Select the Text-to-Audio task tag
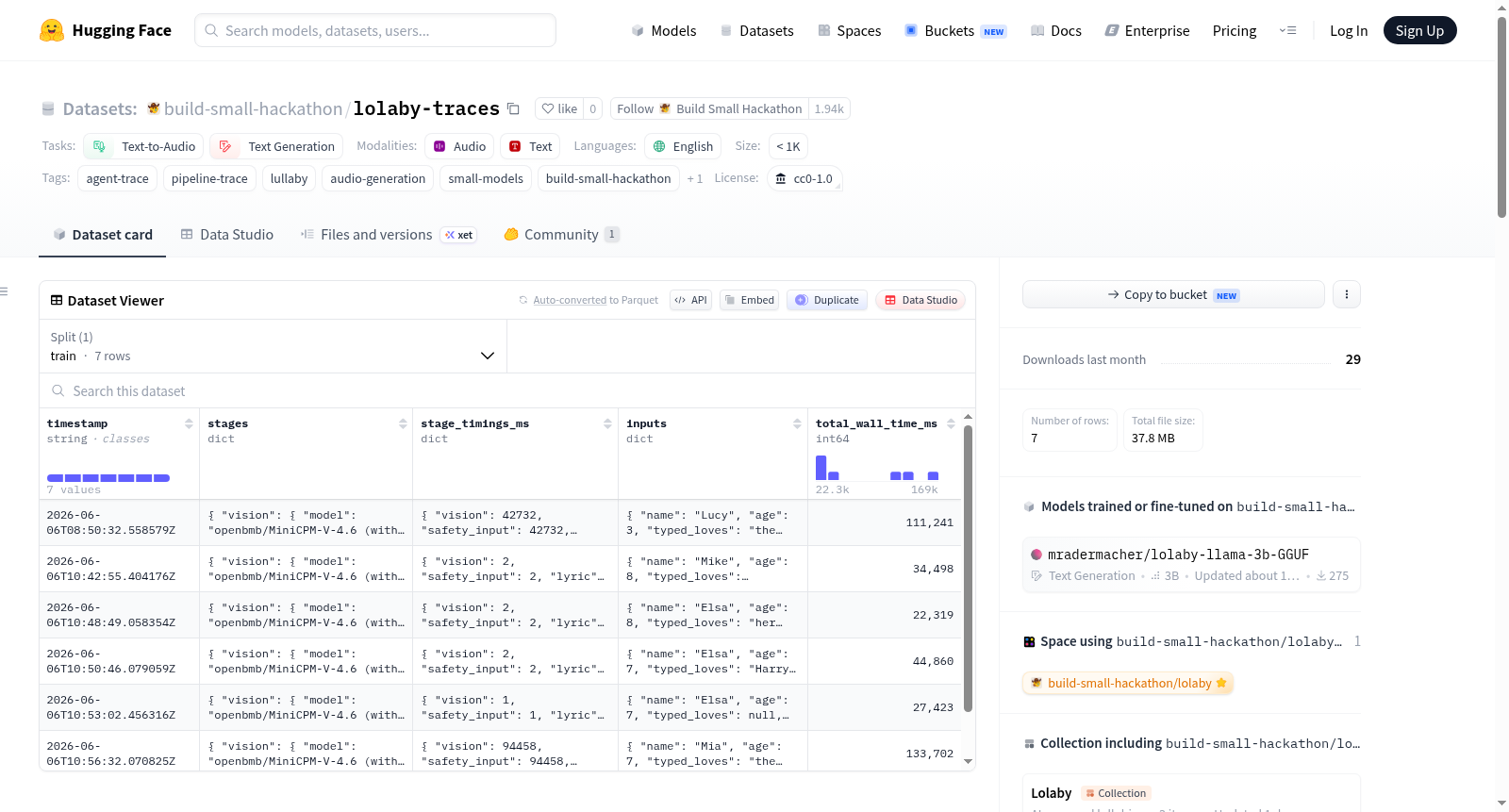The width and height of the screenshot is (1509, 812). pos(143,146)
